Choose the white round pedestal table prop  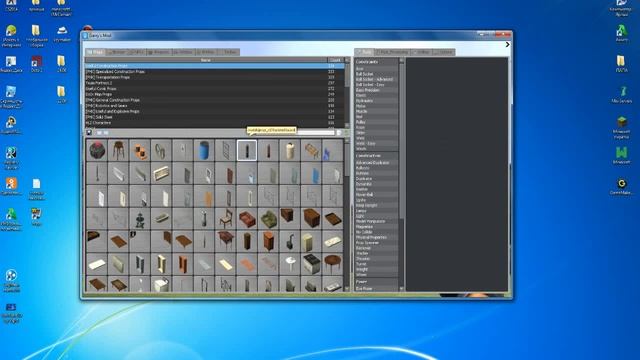(289, 264)
